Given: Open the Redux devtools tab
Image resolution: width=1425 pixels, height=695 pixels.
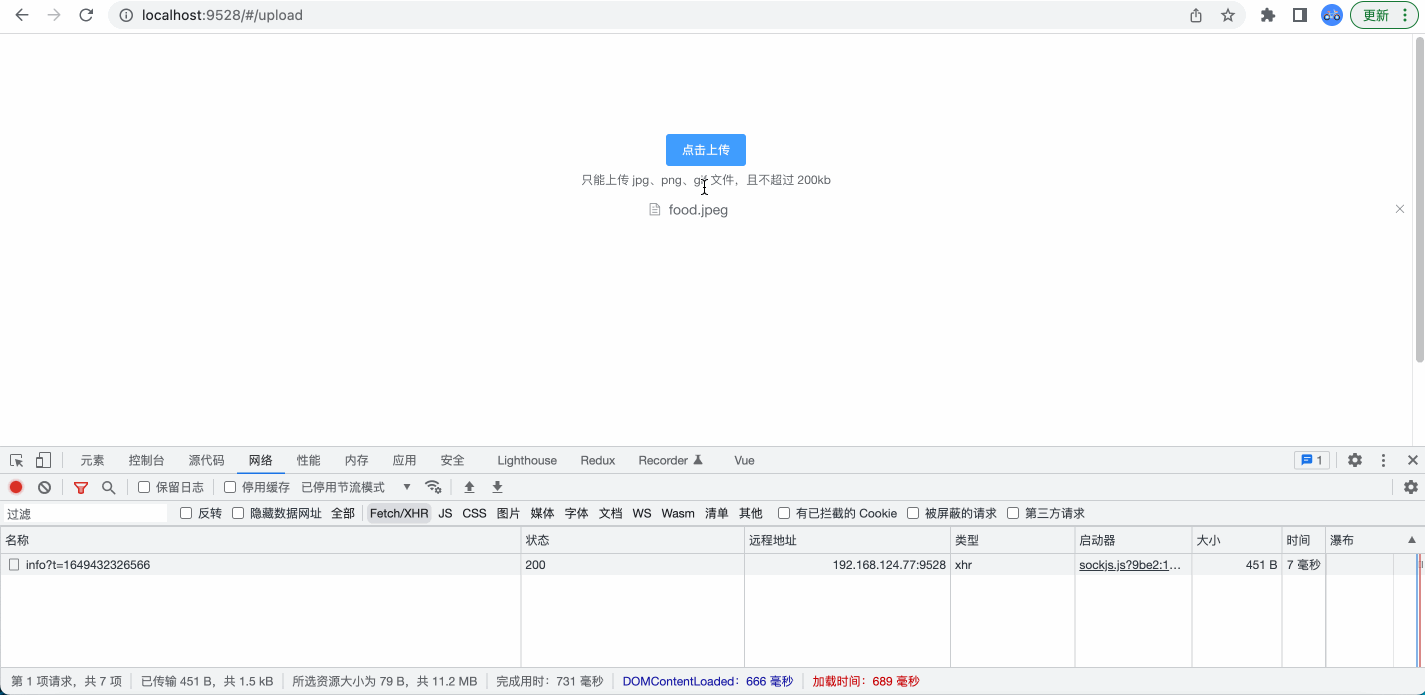Looking at the screenshot, I should tap(597, 460).
